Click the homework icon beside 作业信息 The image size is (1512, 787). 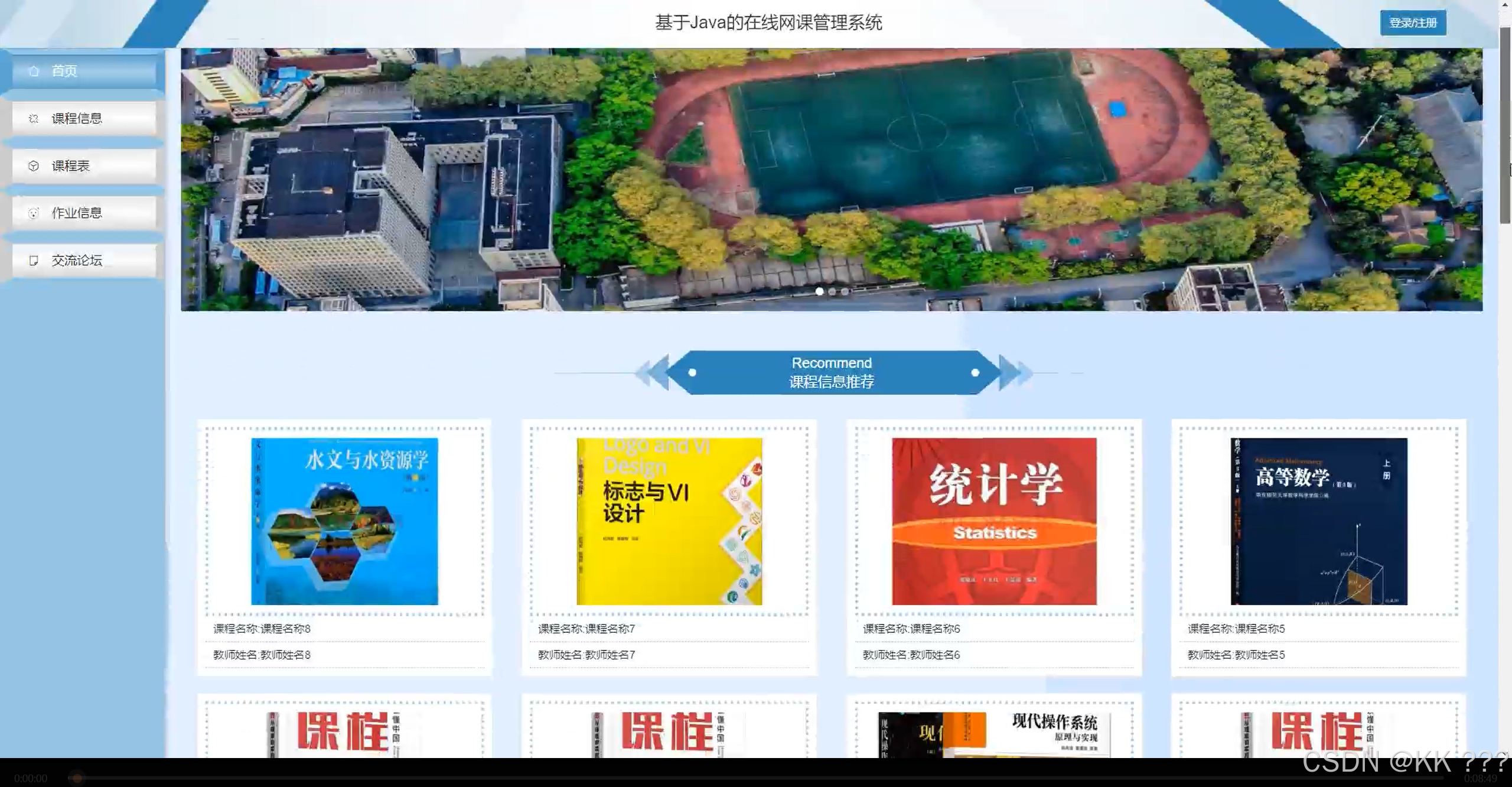point(34,213)
